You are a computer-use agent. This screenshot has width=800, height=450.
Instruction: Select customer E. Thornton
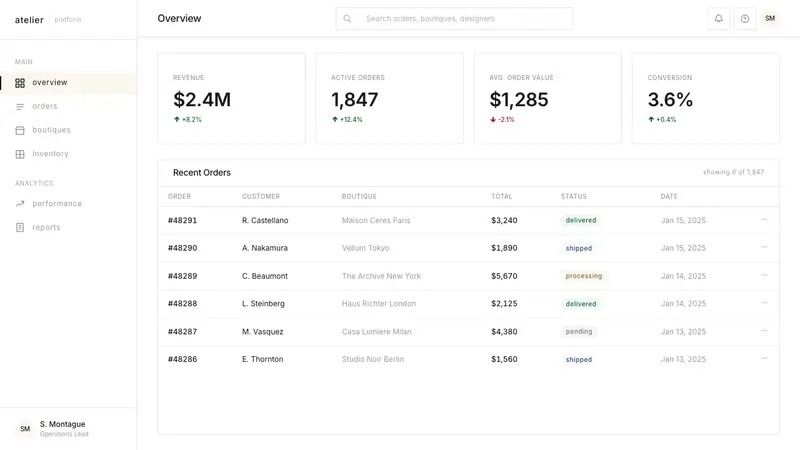(263, 359)
